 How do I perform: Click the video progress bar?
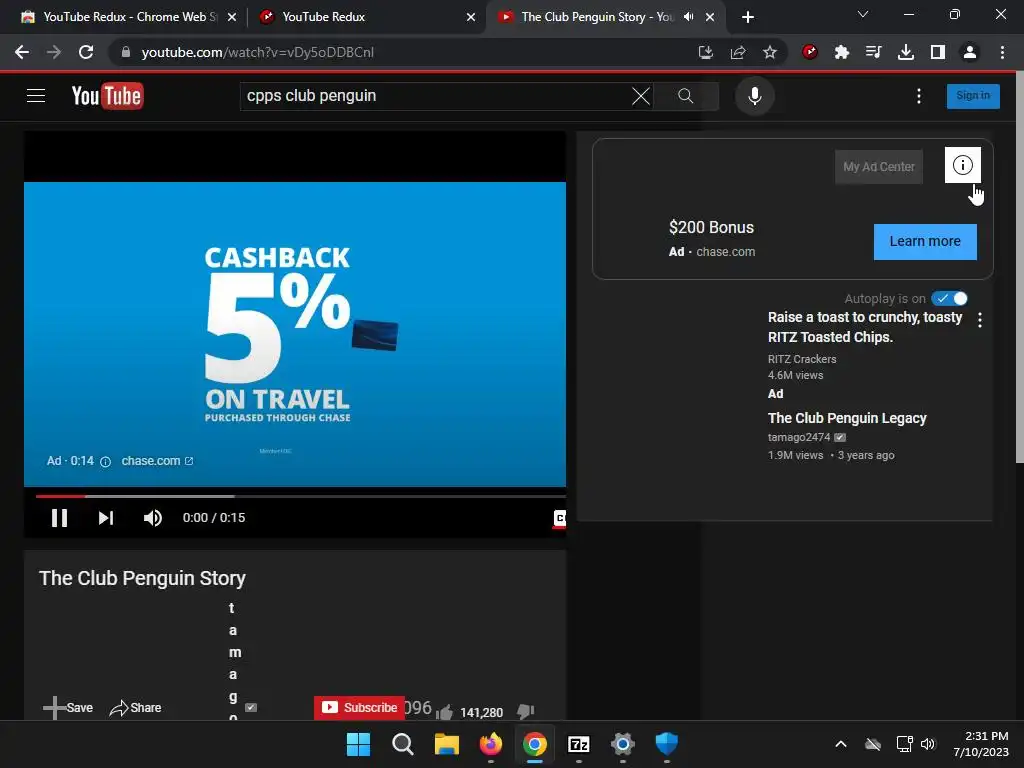(x=300, y=496)
